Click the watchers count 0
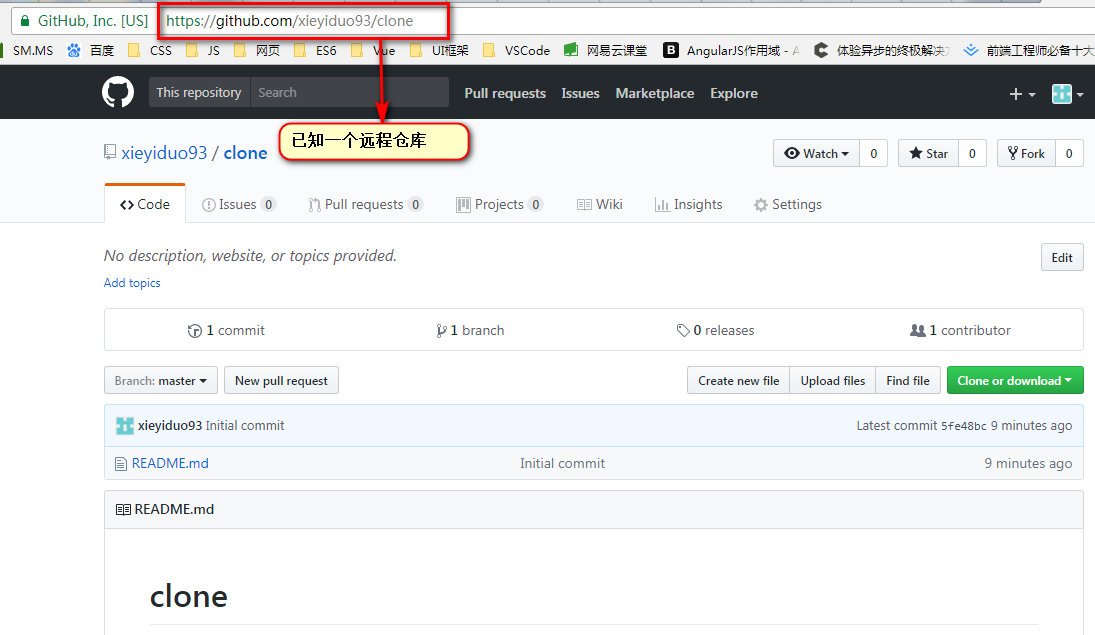 tap(874, 154)
